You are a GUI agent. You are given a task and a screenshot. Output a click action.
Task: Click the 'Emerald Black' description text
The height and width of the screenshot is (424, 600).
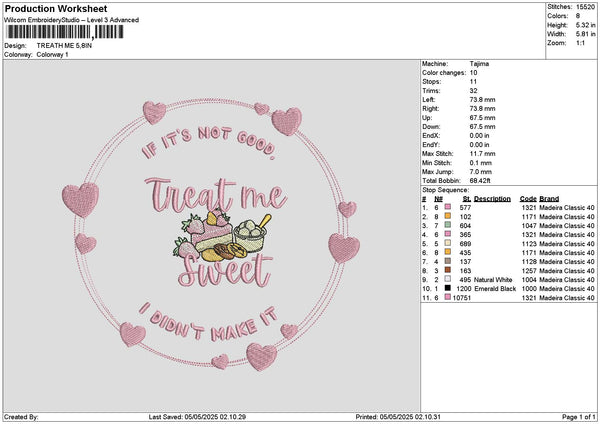(x=495, y=289)
